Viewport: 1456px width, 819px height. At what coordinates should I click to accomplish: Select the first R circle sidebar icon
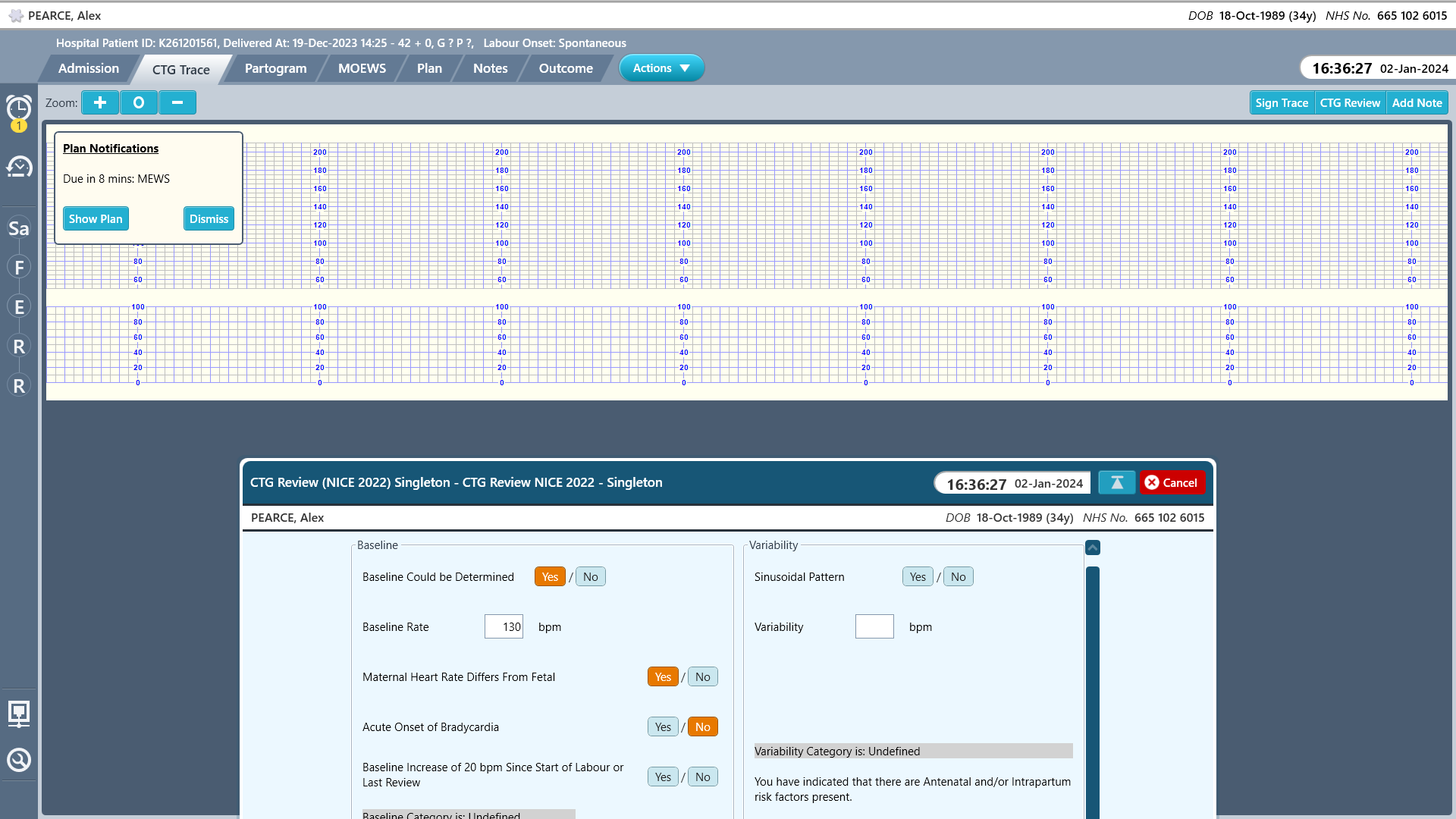pos(19,347)
